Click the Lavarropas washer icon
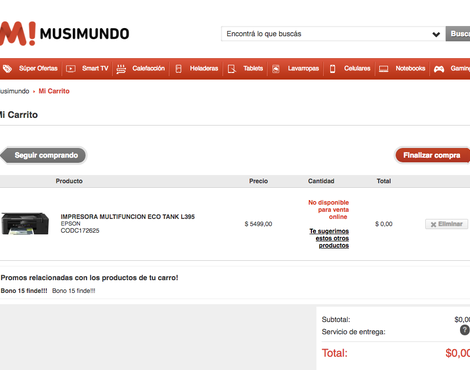470x370 pixels. [x=276, y=69]
